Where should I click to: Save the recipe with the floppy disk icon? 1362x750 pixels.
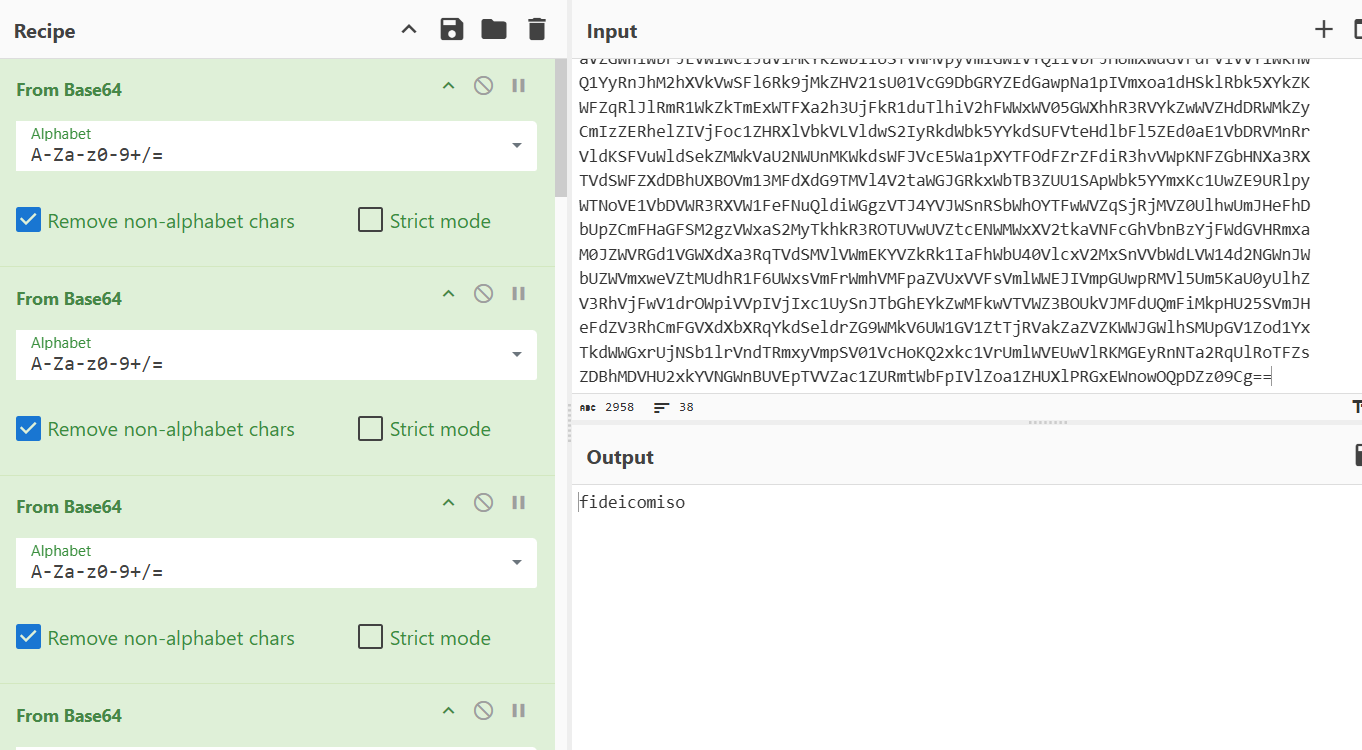(452, 30)
